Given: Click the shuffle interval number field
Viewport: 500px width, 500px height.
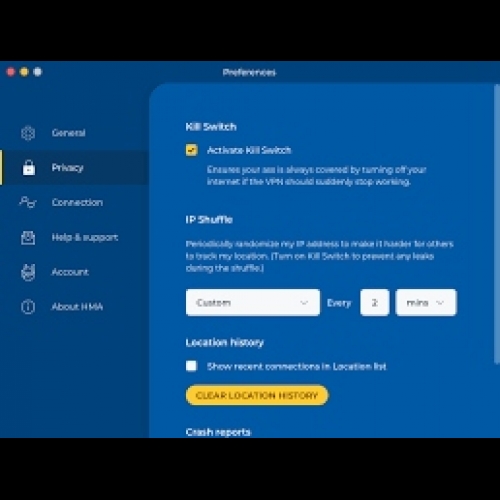Looking at the screenshot, I should click(375, 303).
